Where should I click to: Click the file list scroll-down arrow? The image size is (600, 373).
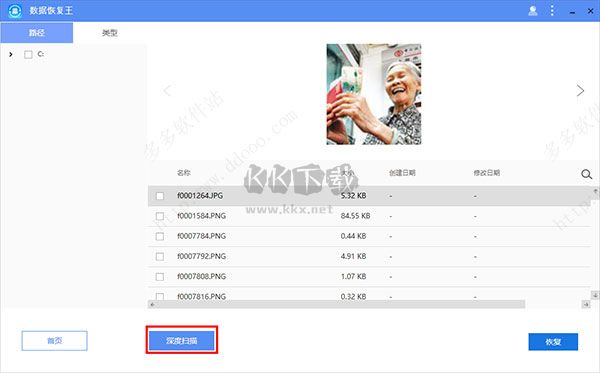[595, 295]
